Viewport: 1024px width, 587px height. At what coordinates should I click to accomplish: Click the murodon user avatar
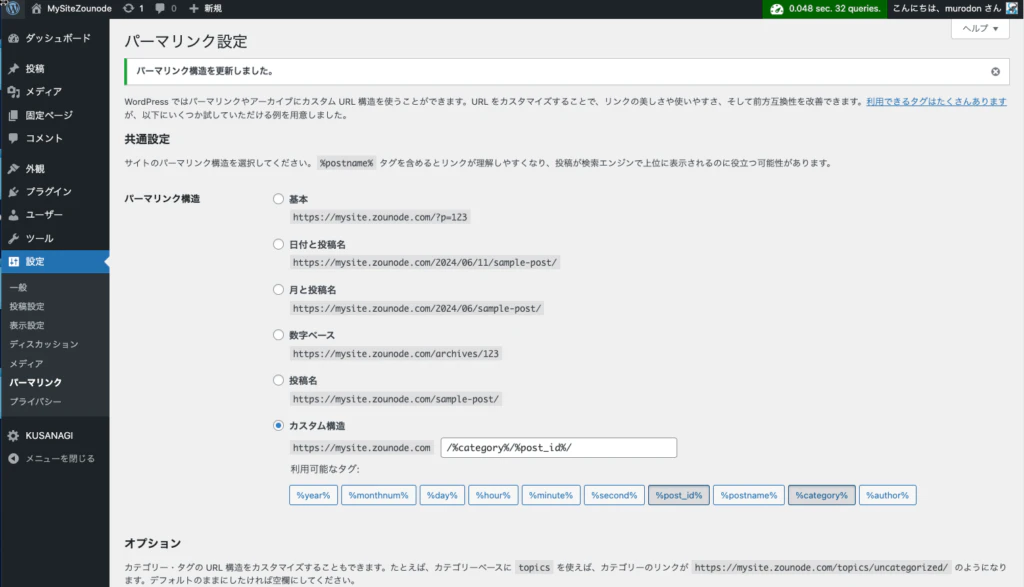(x=1012, y=8)
